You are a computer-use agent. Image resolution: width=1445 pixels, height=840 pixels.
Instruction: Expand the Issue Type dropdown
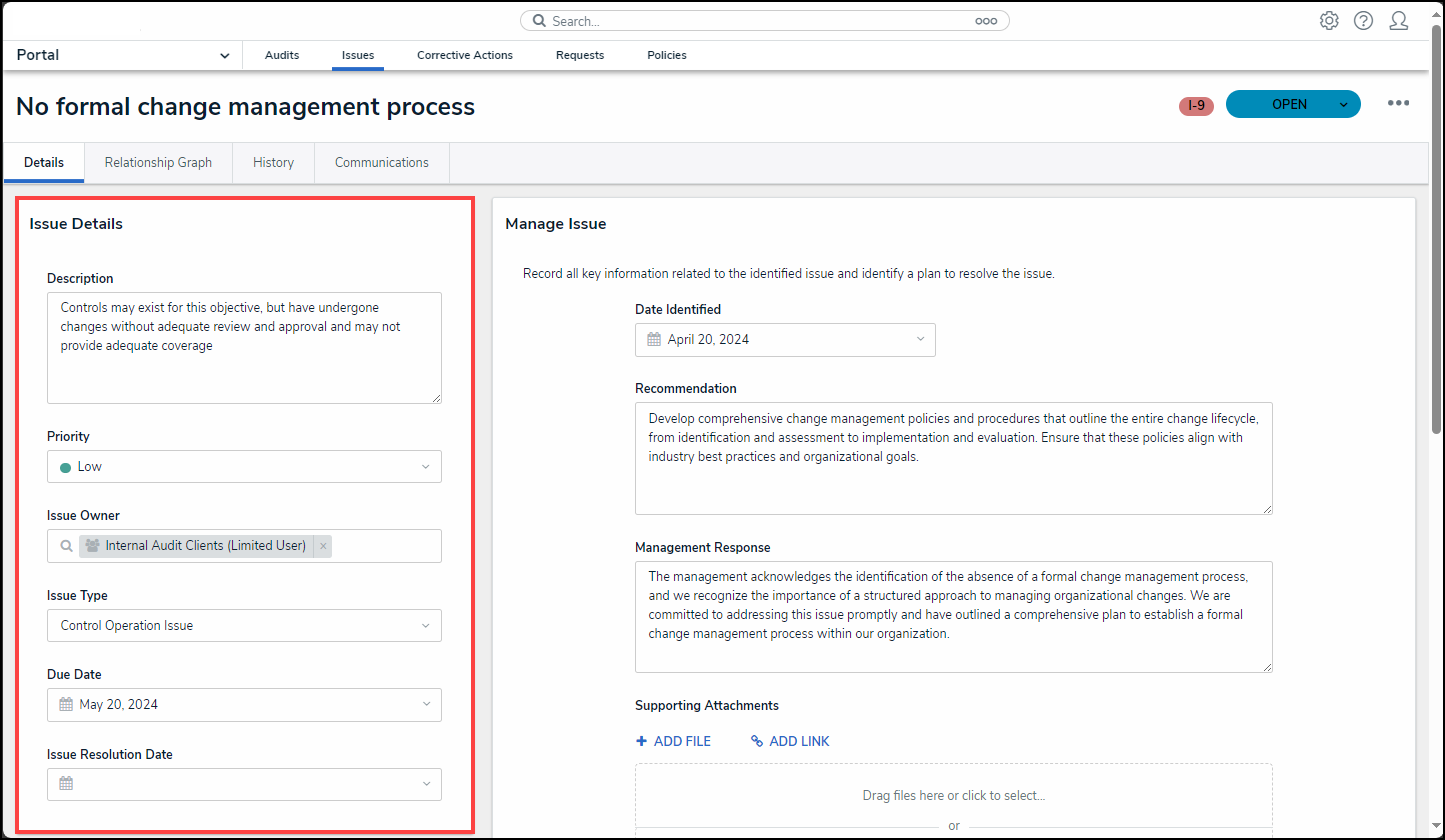tap(425, 626)
